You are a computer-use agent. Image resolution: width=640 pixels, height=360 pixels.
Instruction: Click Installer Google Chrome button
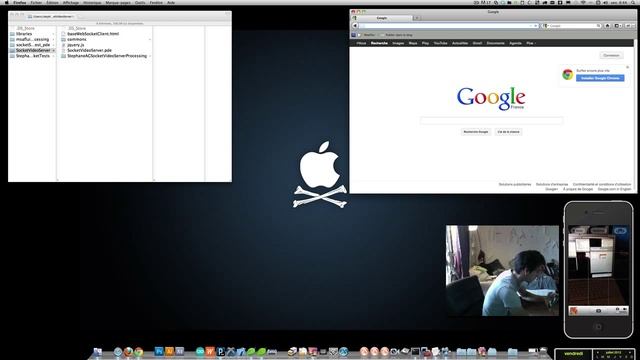click(x=600, y=78)
